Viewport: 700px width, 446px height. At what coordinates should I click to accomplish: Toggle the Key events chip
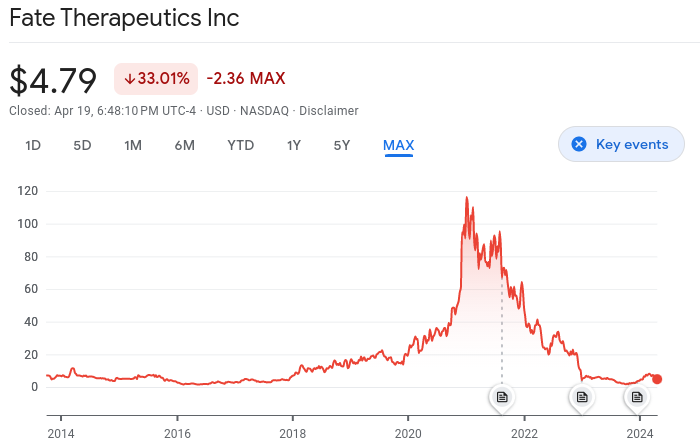[x=621, y=144]
